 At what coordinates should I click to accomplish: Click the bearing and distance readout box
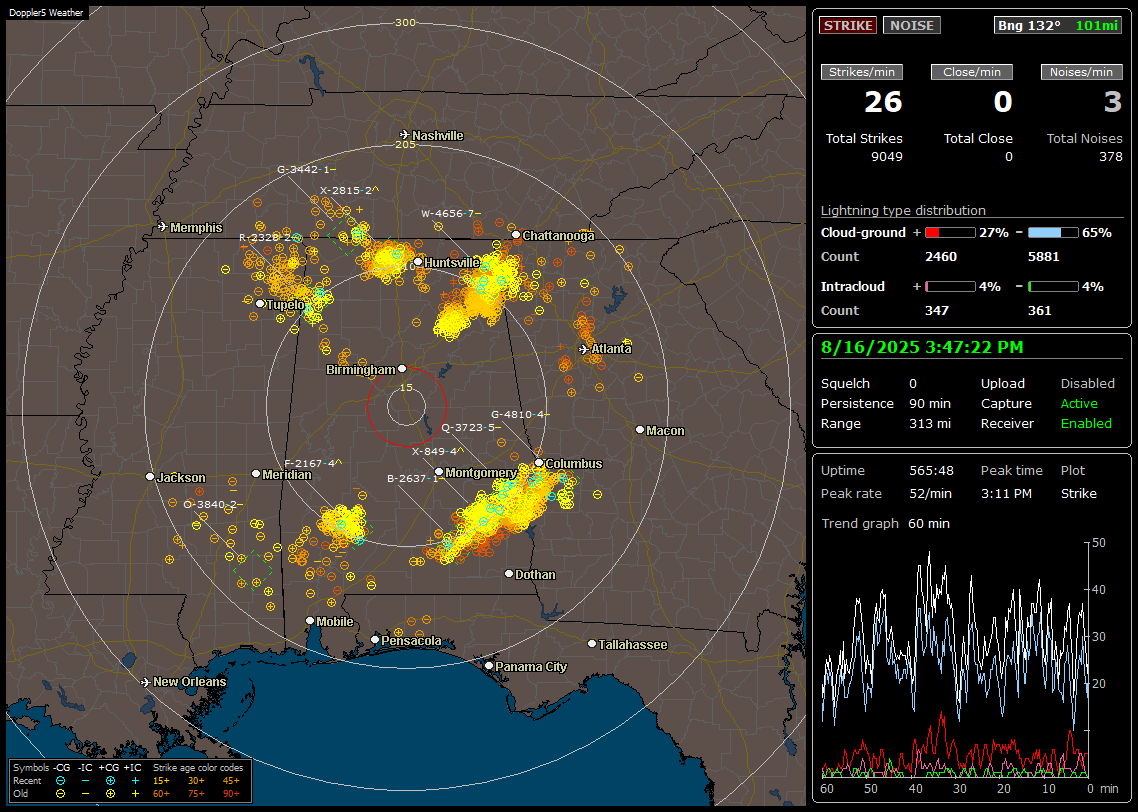1058,25
